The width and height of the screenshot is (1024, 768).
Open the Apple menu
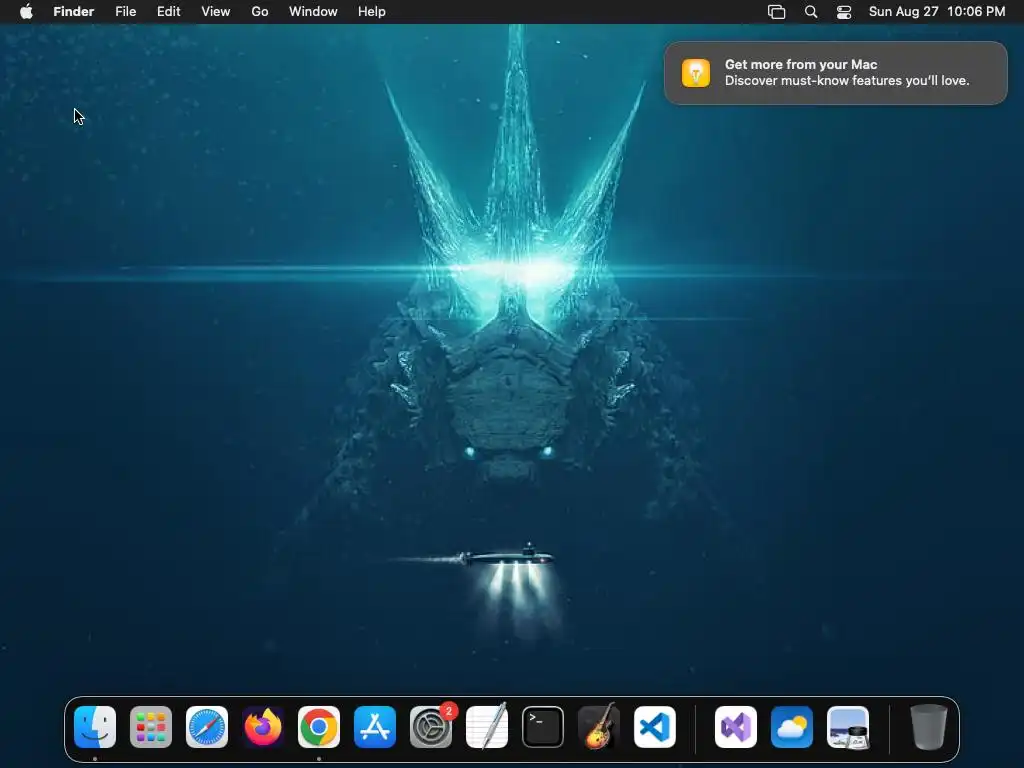point(26,12)
